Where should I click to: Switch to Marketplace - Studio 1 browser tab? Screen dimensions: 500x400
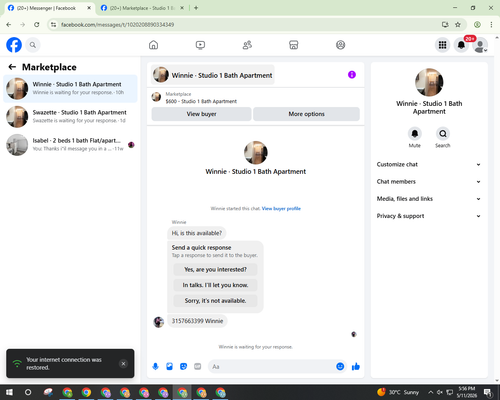(142, 8)
